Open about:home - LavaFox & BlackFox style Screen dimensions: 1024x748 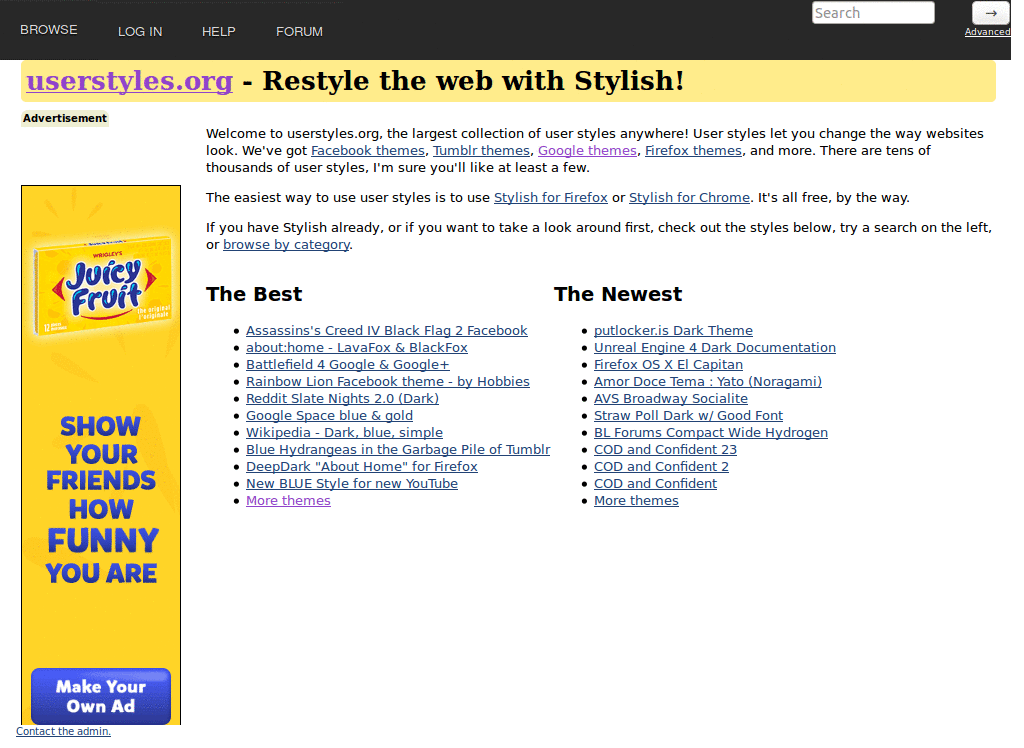click(357, 348)
